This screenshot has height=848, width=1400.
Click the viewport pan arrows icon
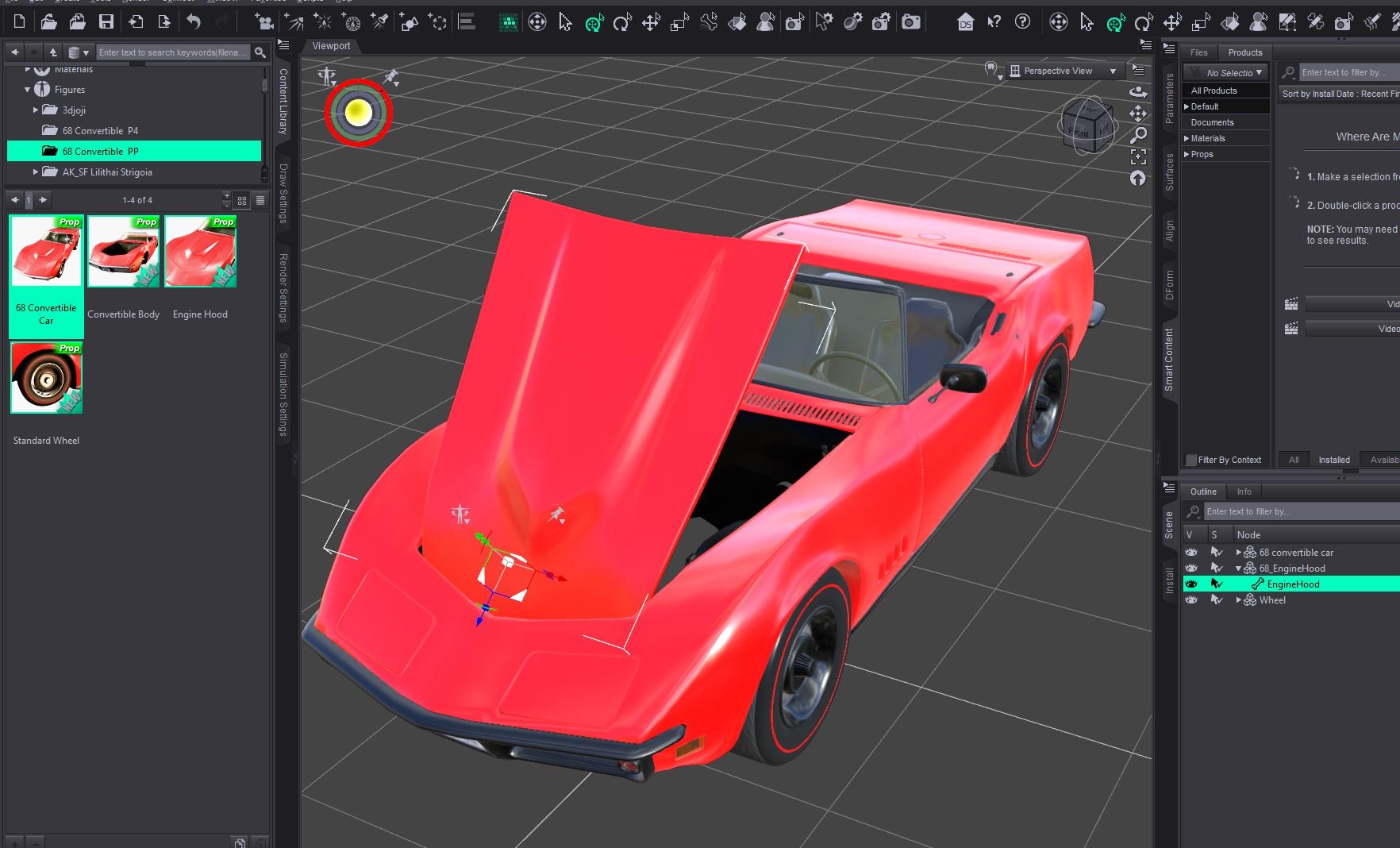[1138, 114]
